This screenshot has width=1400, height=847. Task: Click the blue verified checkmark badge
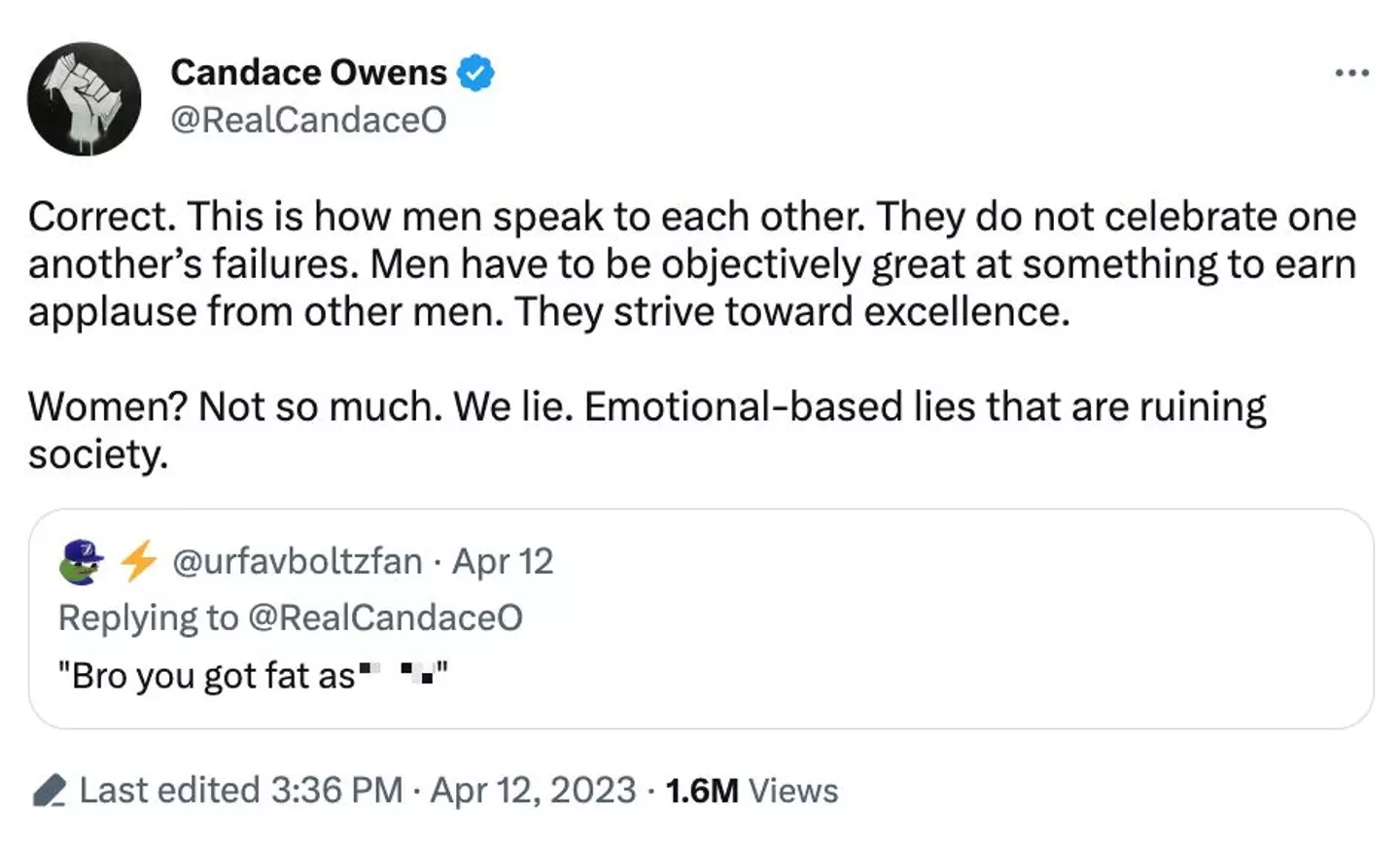pos(475,73)
